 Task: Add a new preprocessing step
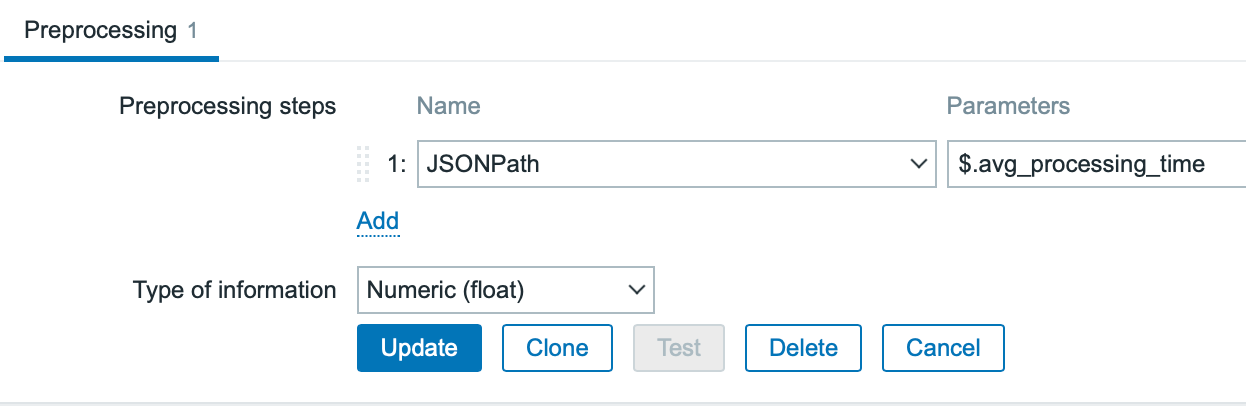click(x=378, y=221)
